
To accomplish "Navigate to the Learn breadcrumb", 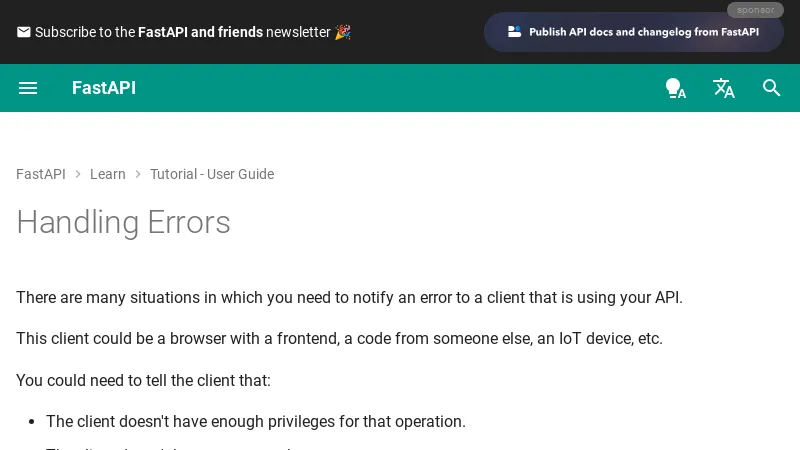I will click(x=108, y=174).
